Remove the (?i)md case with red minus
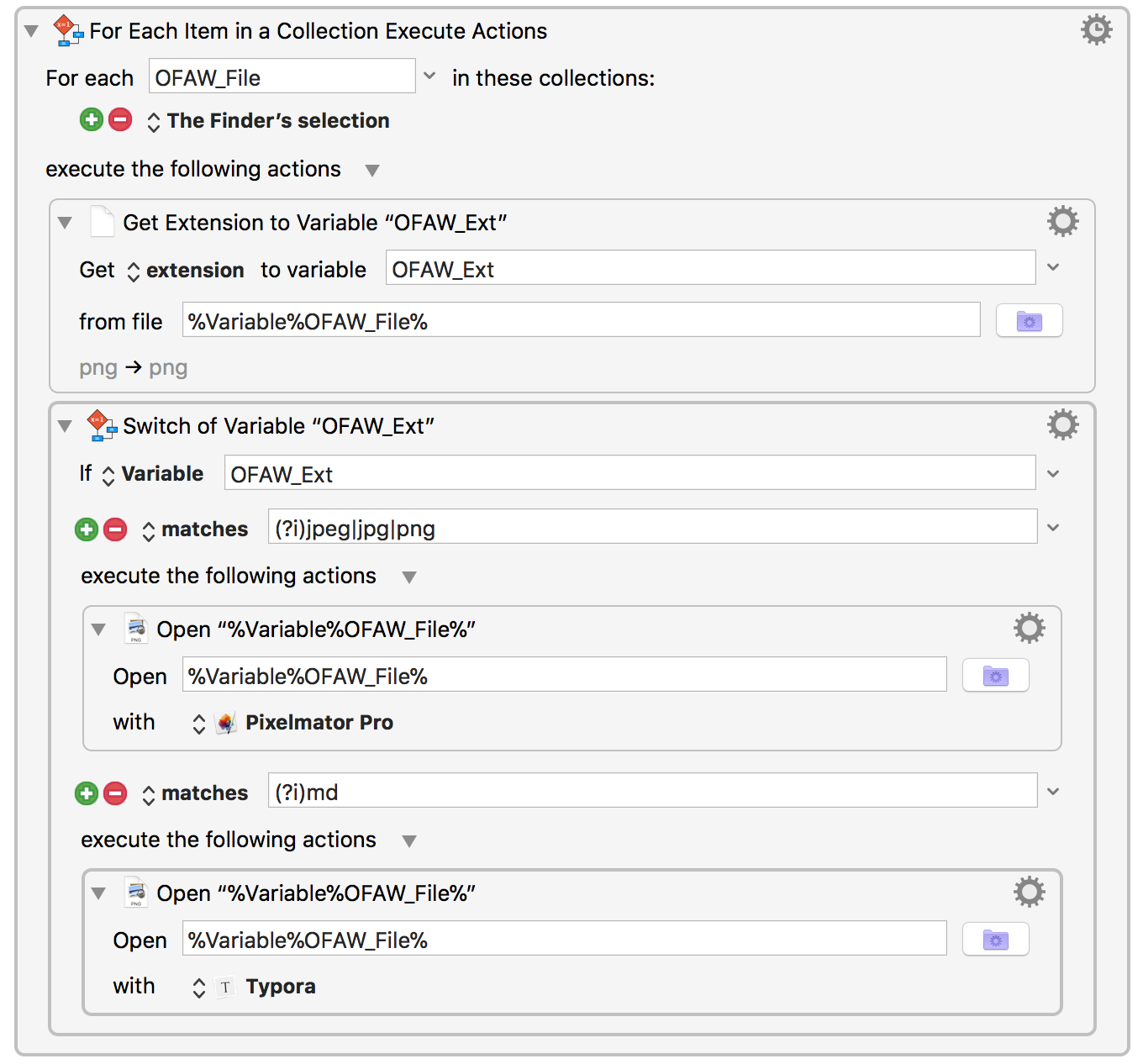This screenshot has width=1143, height=1064. click(115, 793)
